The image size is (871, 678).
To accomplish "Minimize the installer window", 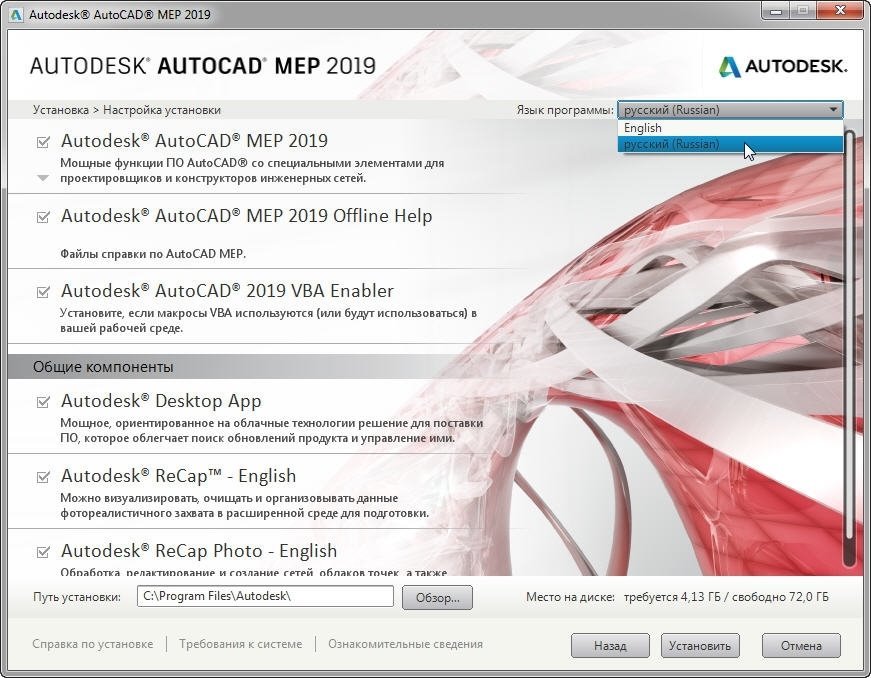I will click(776, 11).
